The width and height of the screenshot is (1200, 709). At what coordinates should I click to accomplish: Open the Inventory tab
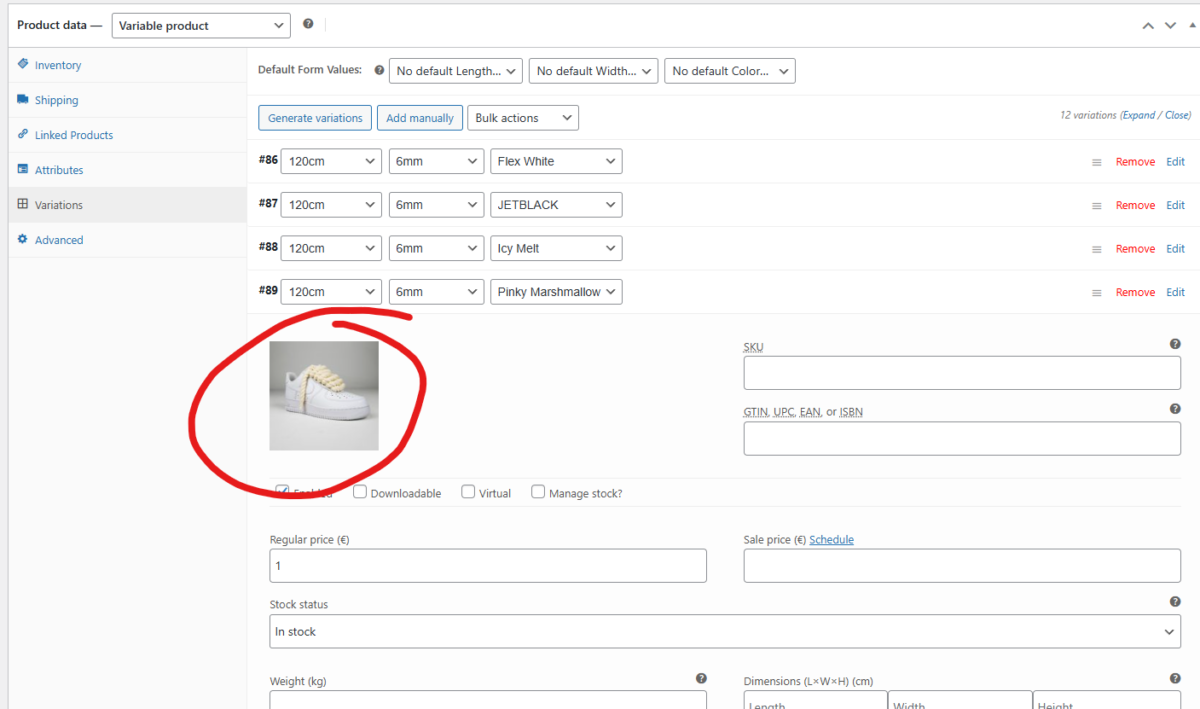tap(58, 65)
